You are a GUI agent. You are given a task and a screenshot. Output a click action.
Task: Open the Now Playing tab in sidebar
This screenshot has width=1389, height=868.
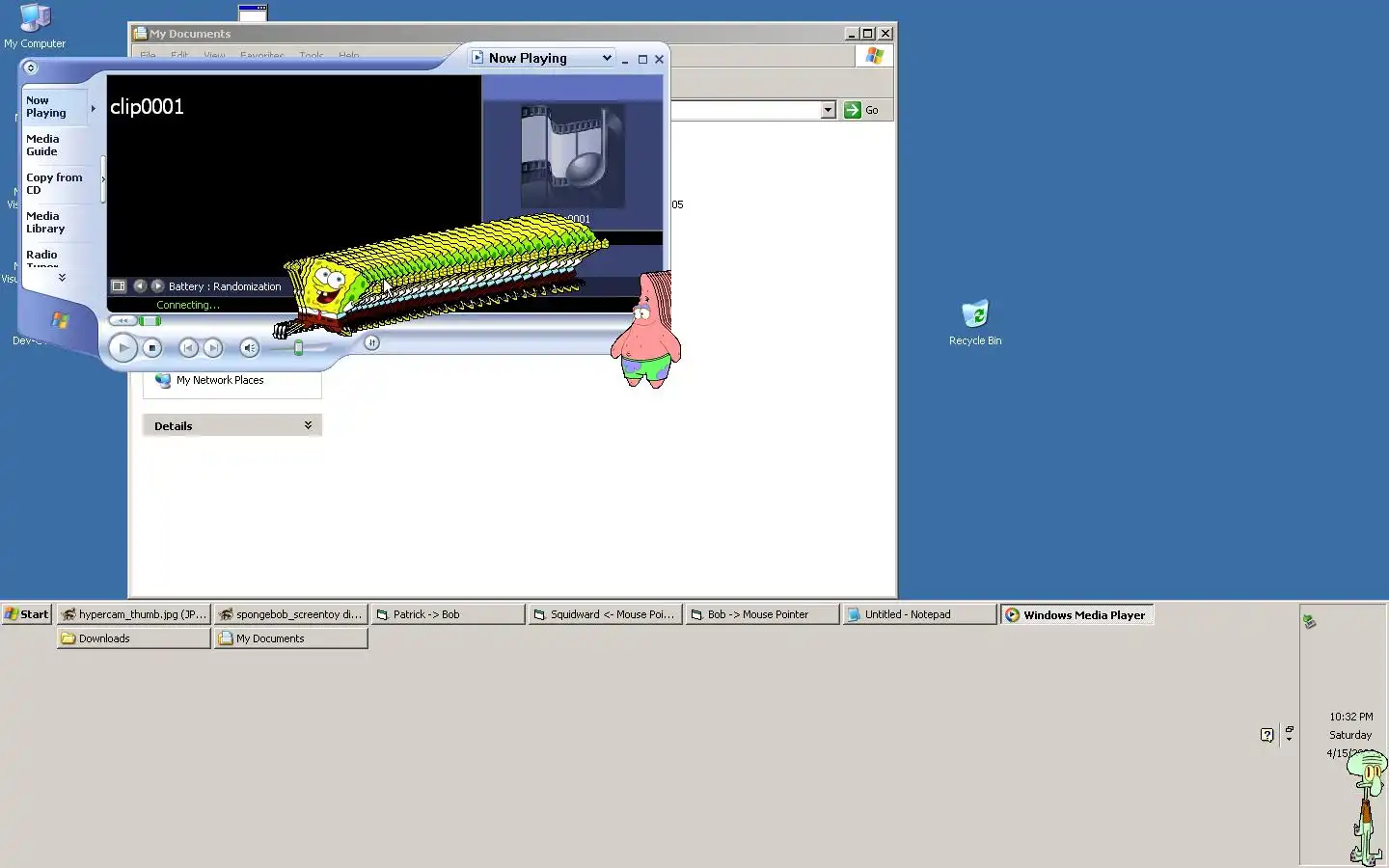tap(54, 106)
